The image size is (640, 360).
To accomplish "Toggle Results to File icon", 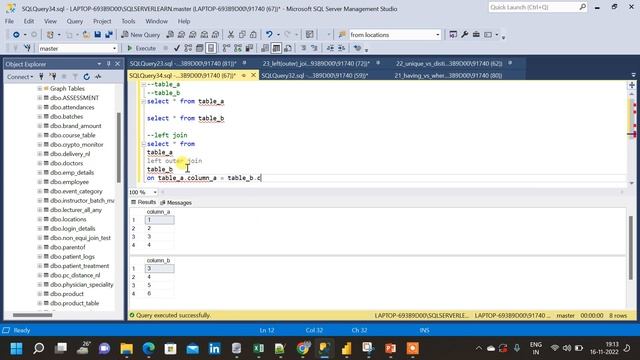I will pos(288,48).
